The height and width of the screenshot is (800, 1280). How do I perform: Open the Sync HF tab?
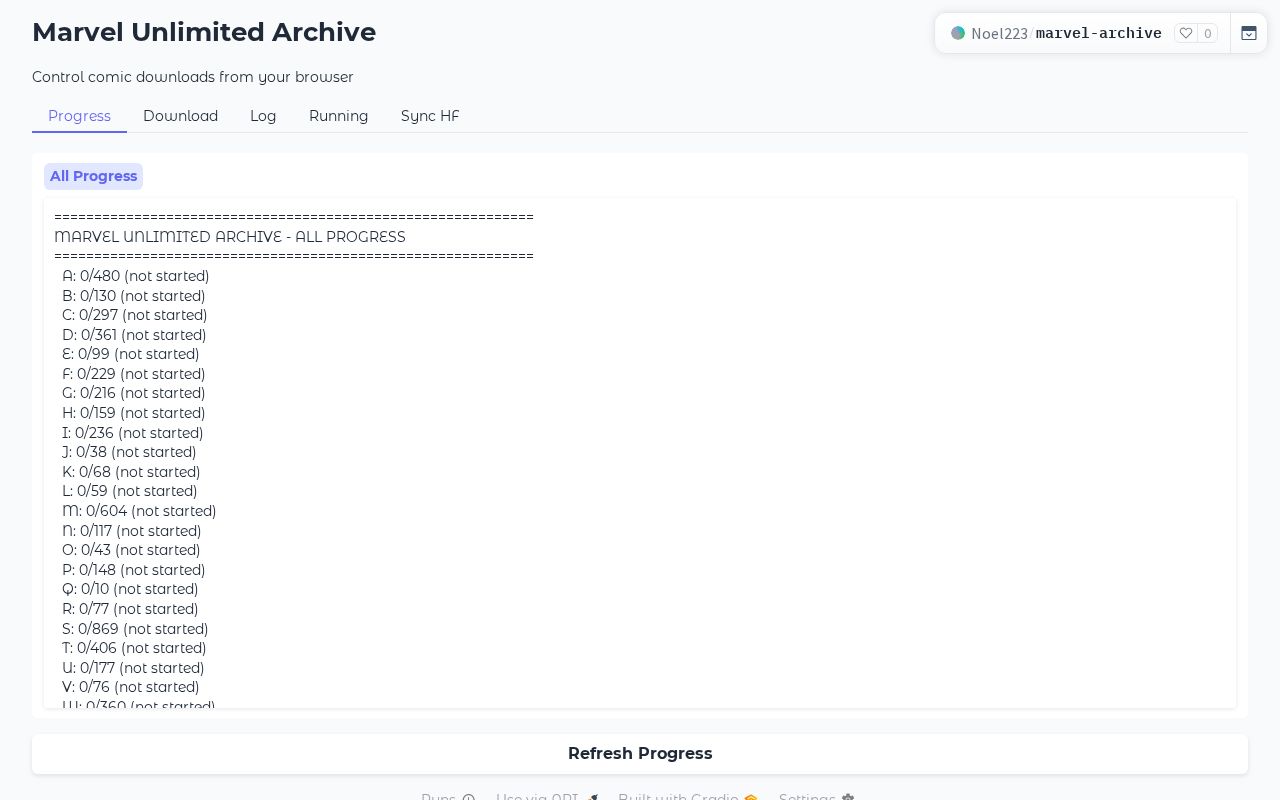pos(430,116)
